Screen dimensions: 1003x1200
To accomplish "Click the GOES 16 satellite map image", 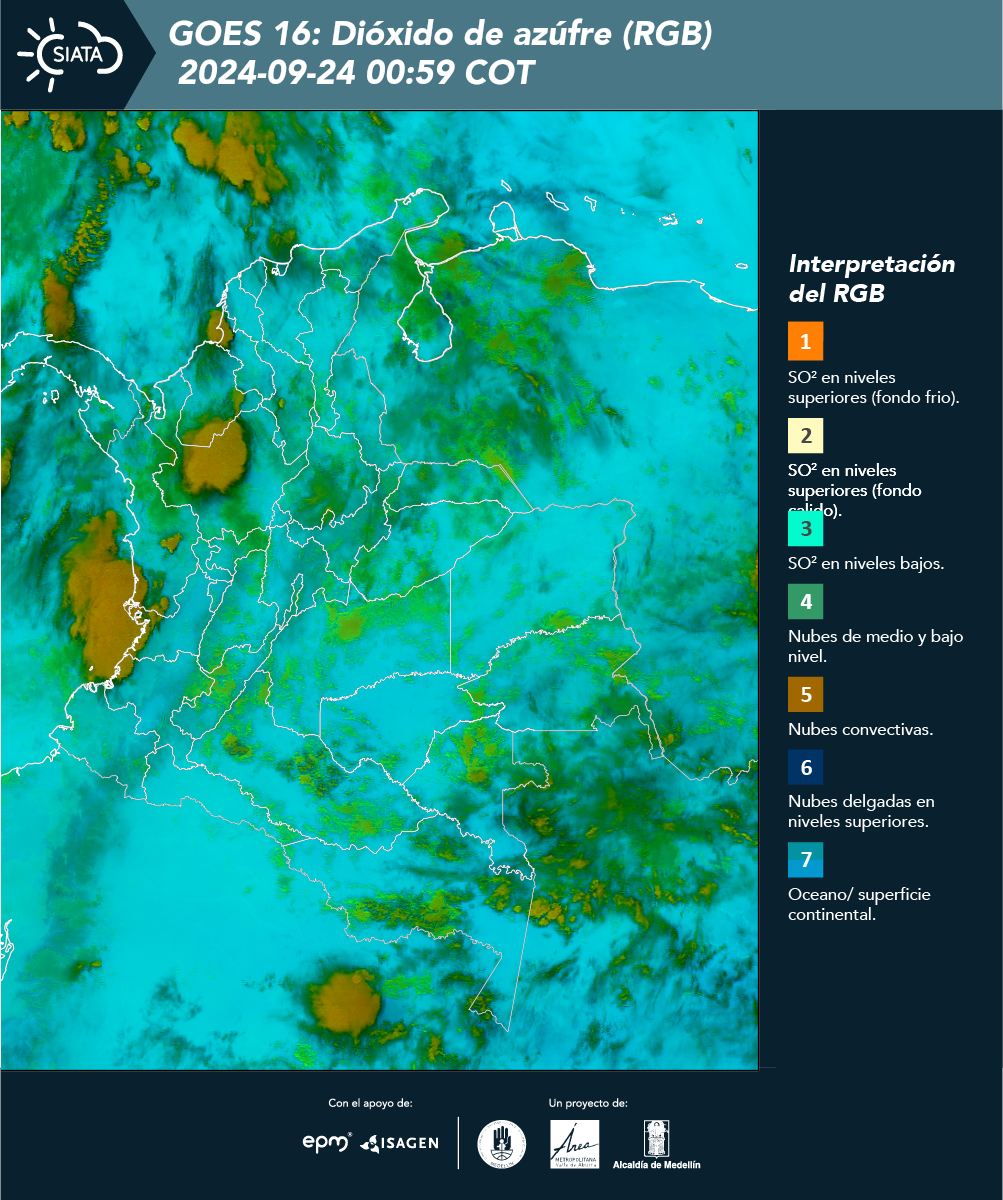I will click(379, 590).
